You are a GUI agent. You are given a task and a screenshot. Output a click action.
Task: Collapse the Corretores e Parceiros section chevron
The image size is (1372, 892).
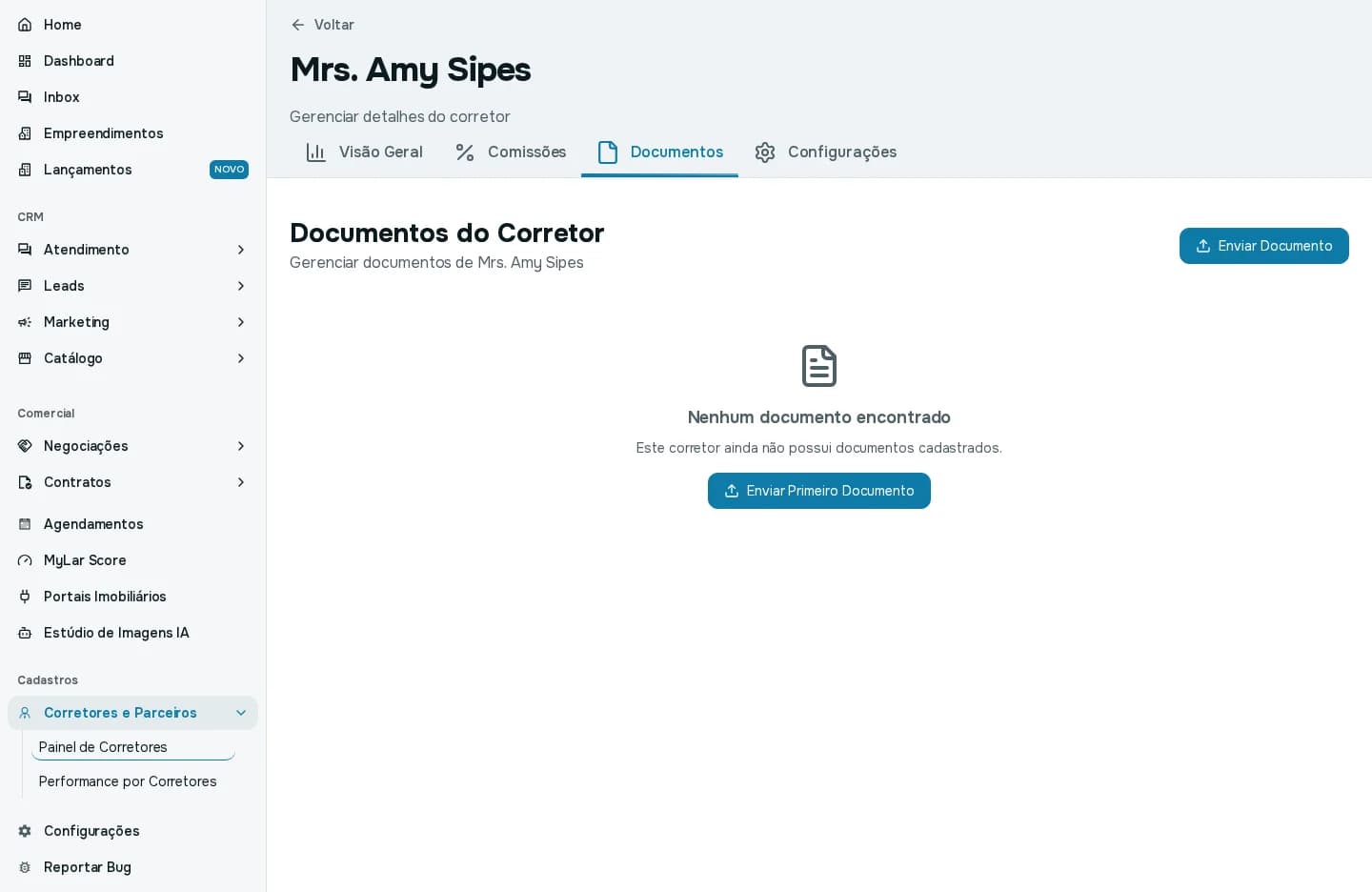(x=241, y=713)
